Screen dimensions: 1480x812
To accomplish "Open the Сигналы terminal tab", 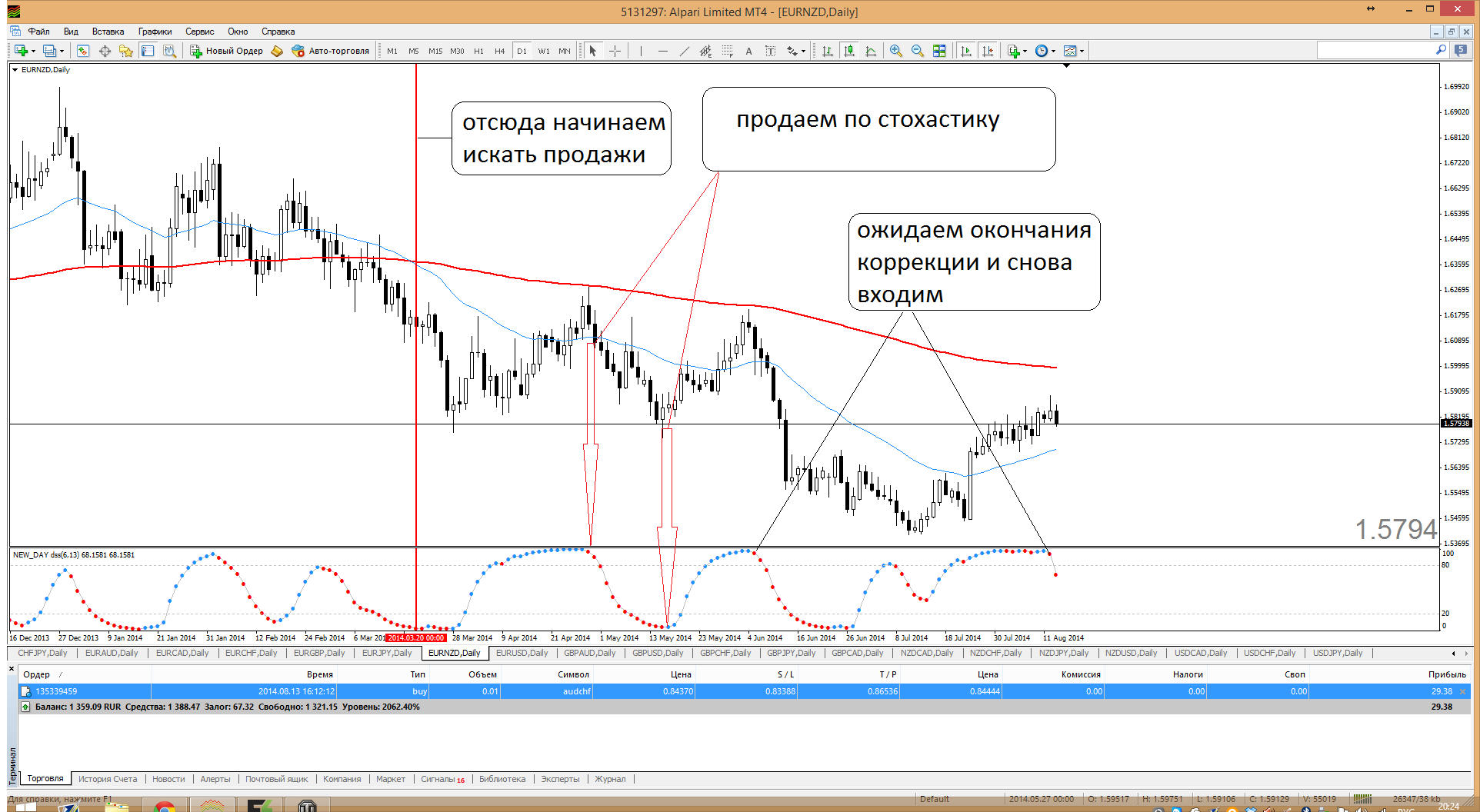I will click(442, 779).
